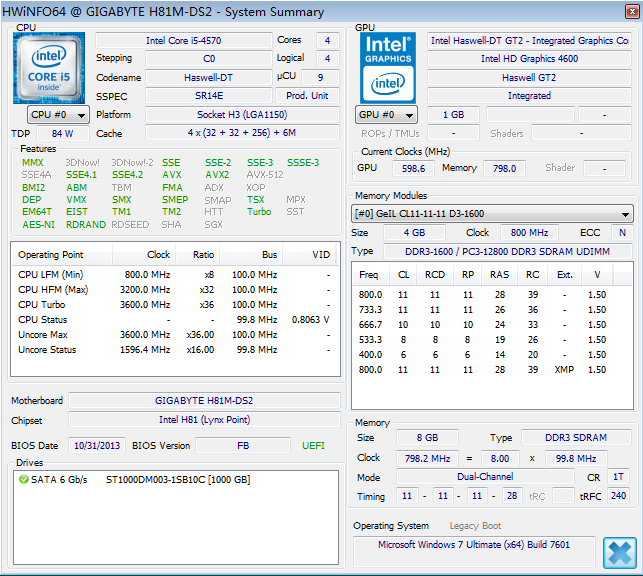Click the GIGABYTE H81M-DS2 motherboard field

[x=204, y=401]
